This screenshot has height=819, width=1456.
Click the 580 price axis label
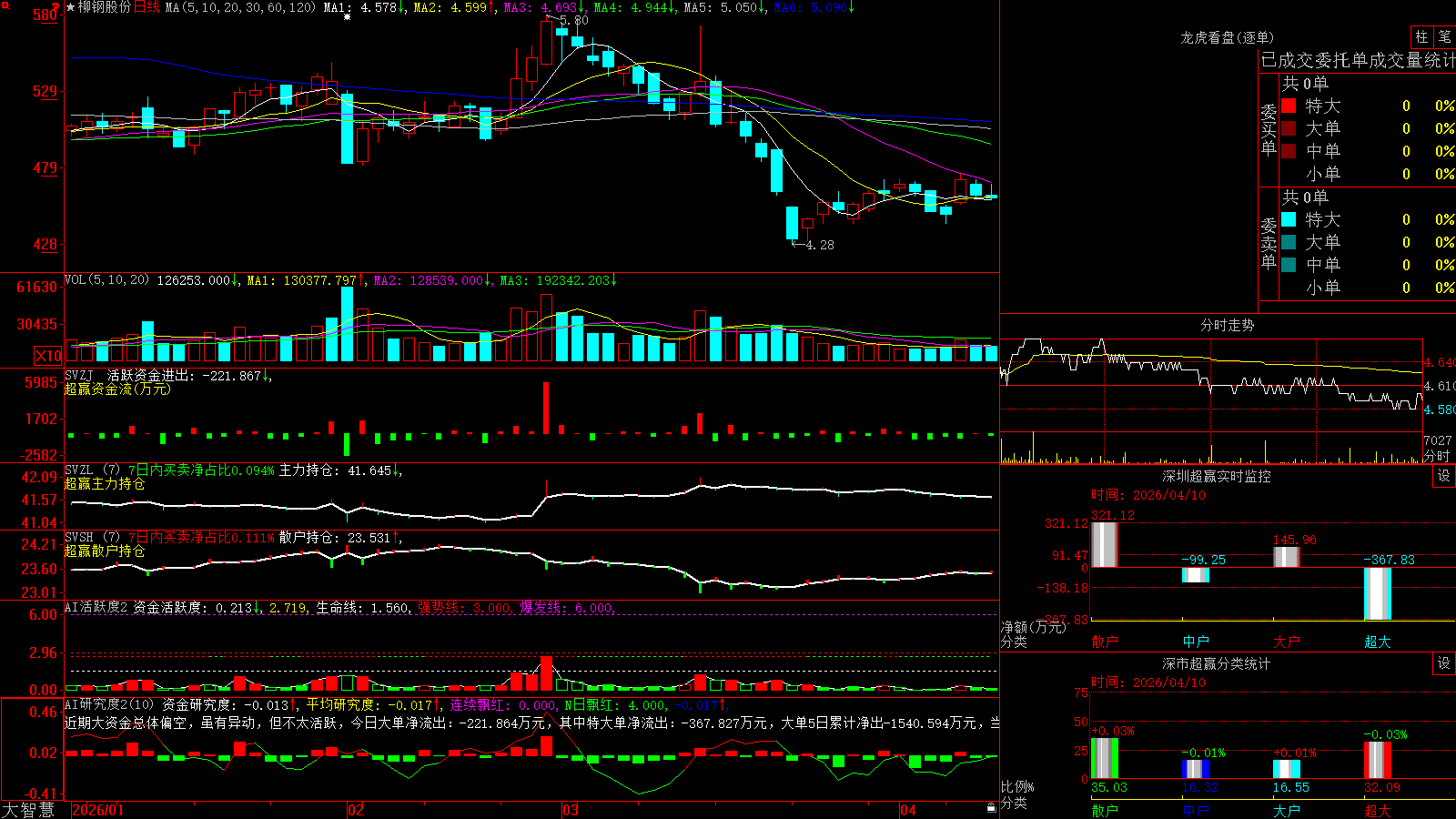click(x=45, y=15)
